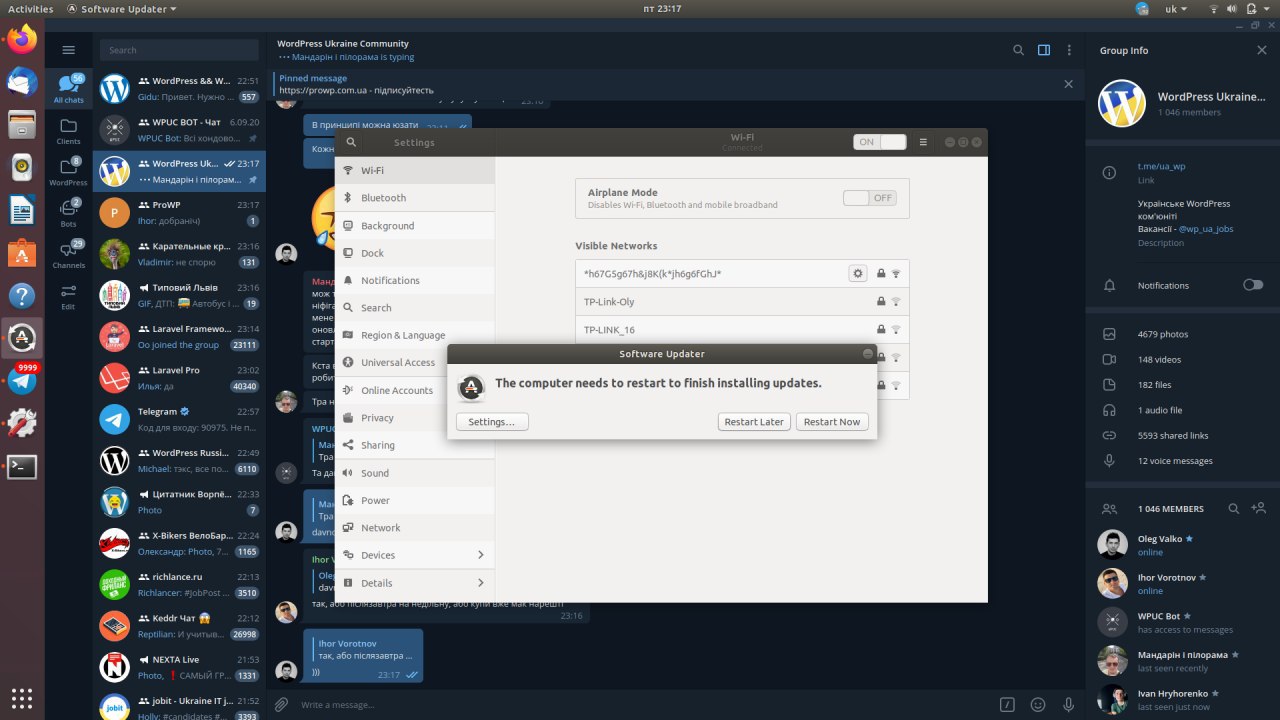This screenshot has width=1280, height=720.
Task: Open Telegram hamburger menu
Action: click(68, 50)
